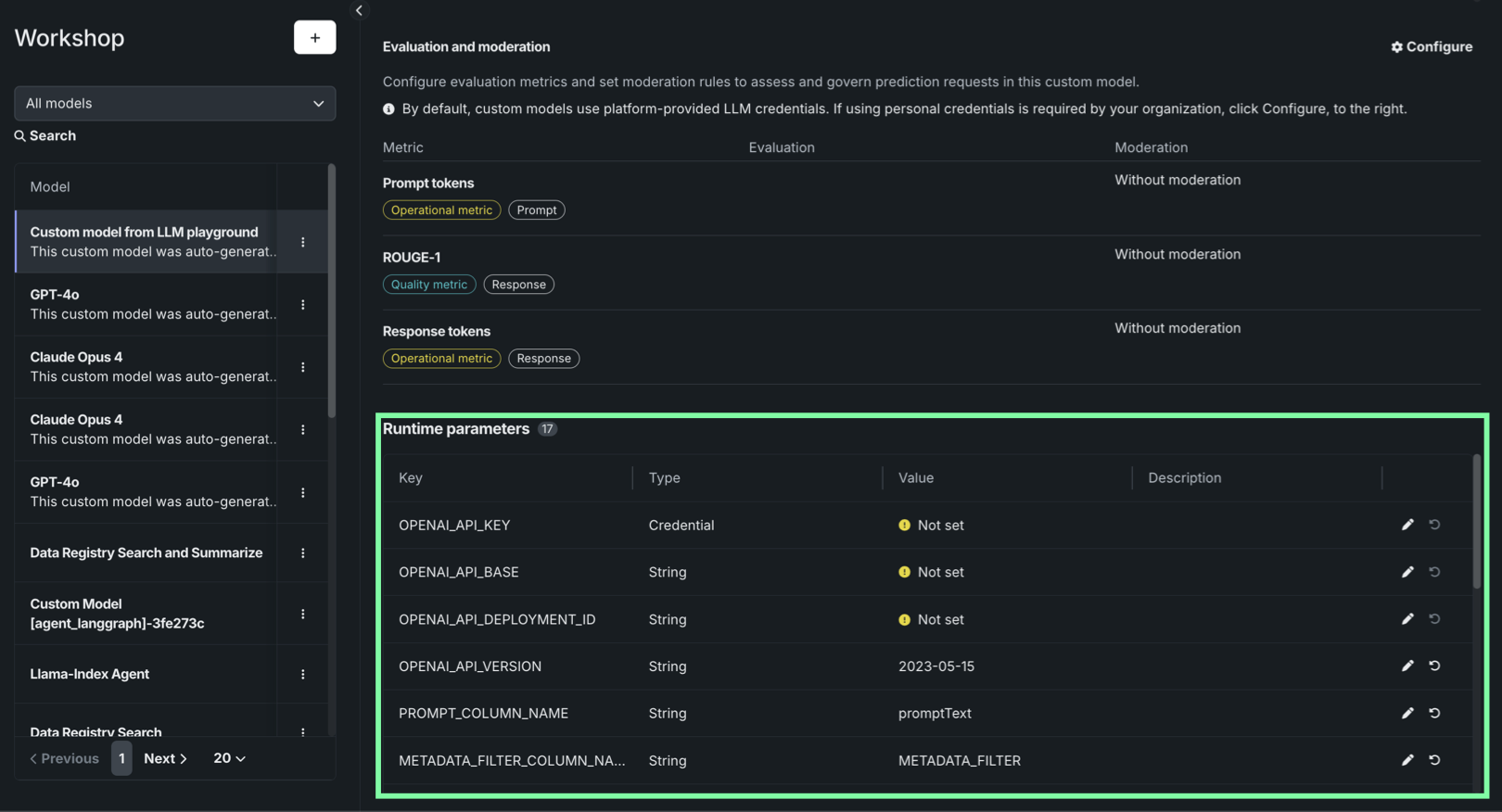Reset the METADATA_FILTER_COLUMN_NAME parameter
The height and width of the screenshot is (812, 1502).
(1434, 760)
